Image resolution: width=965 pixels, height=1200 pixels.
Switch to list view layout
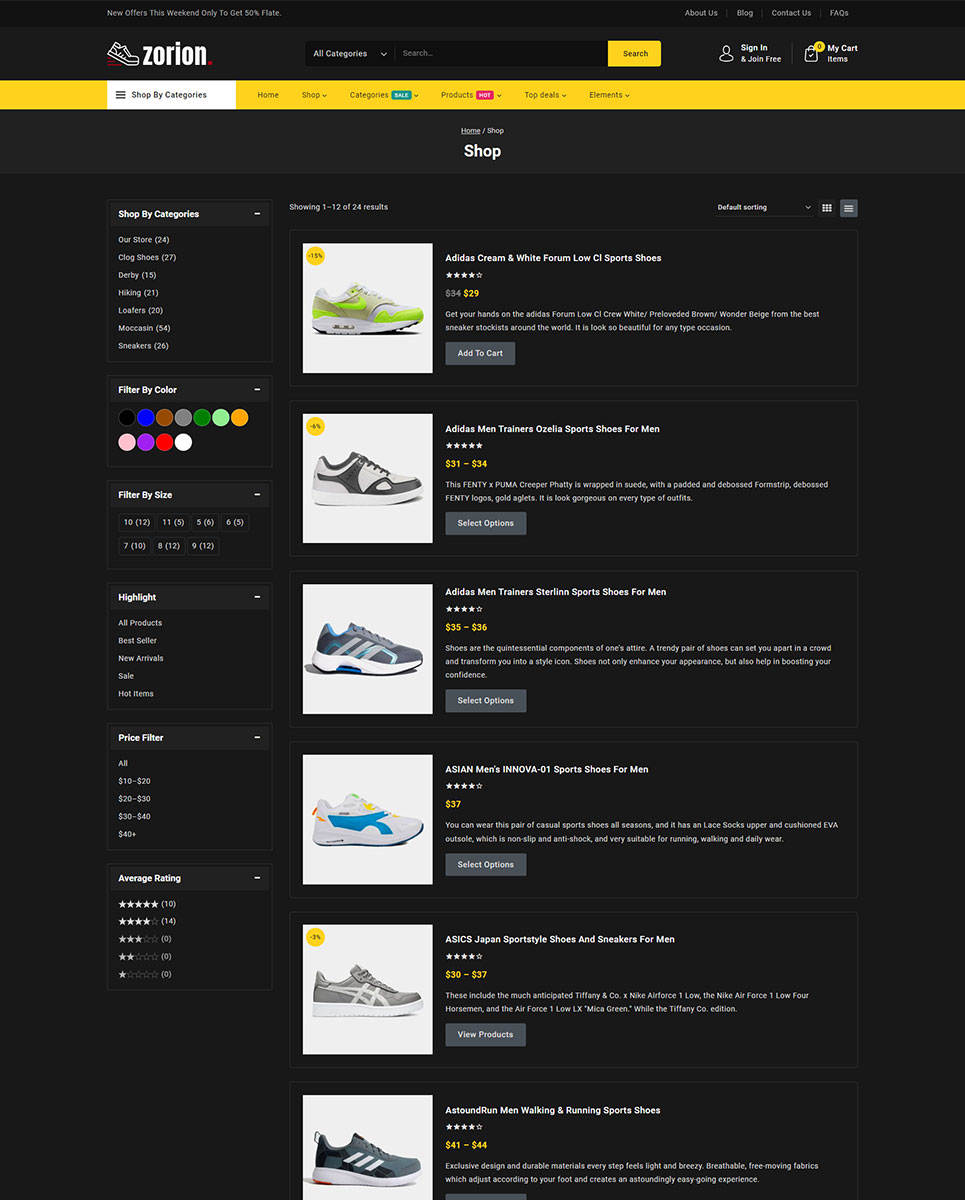pyautogui.click(x=848, y=208)
